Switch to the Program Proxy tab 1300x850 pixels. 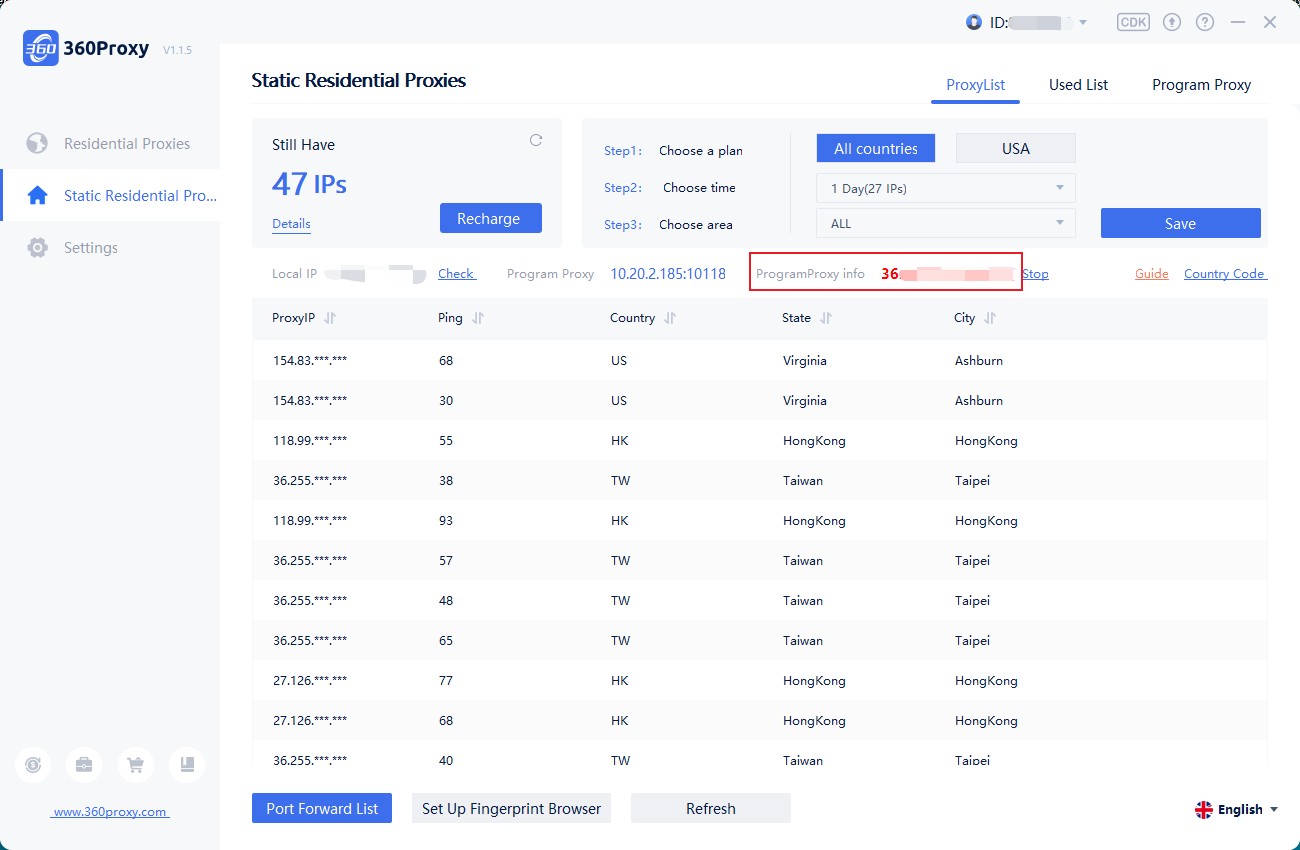click(x=1201, y=85)
